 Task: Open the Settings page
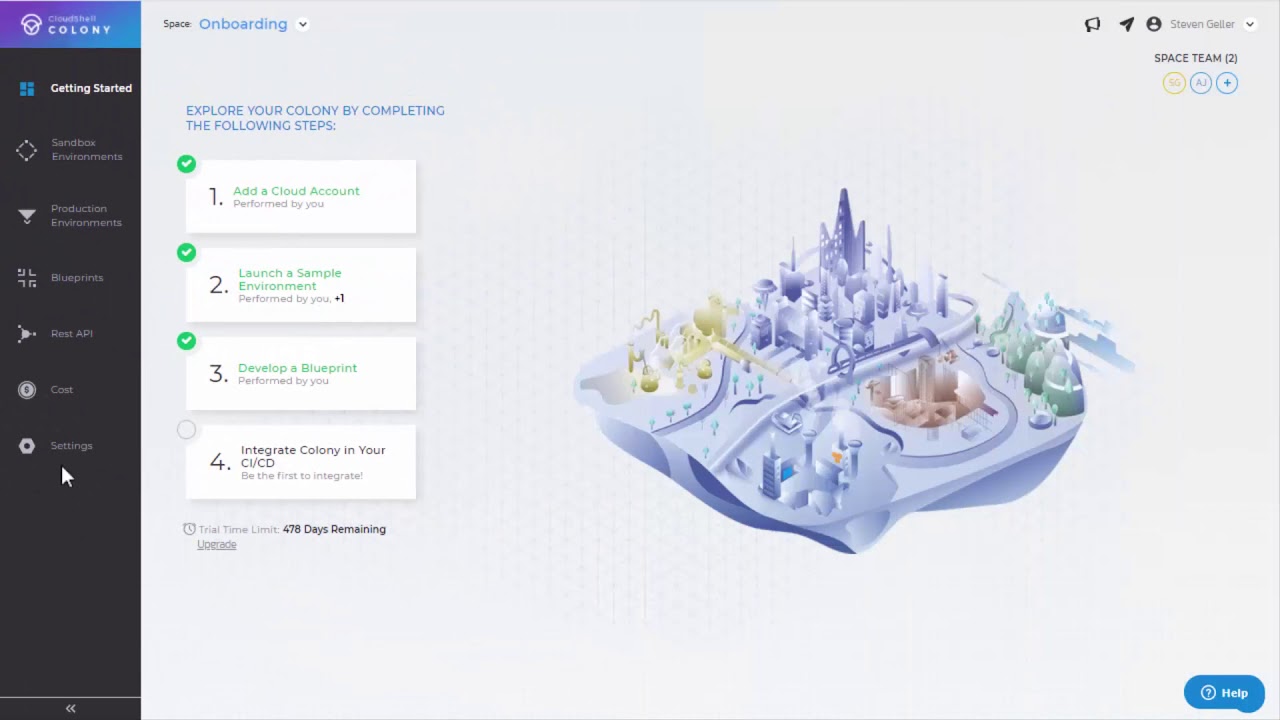70,446
